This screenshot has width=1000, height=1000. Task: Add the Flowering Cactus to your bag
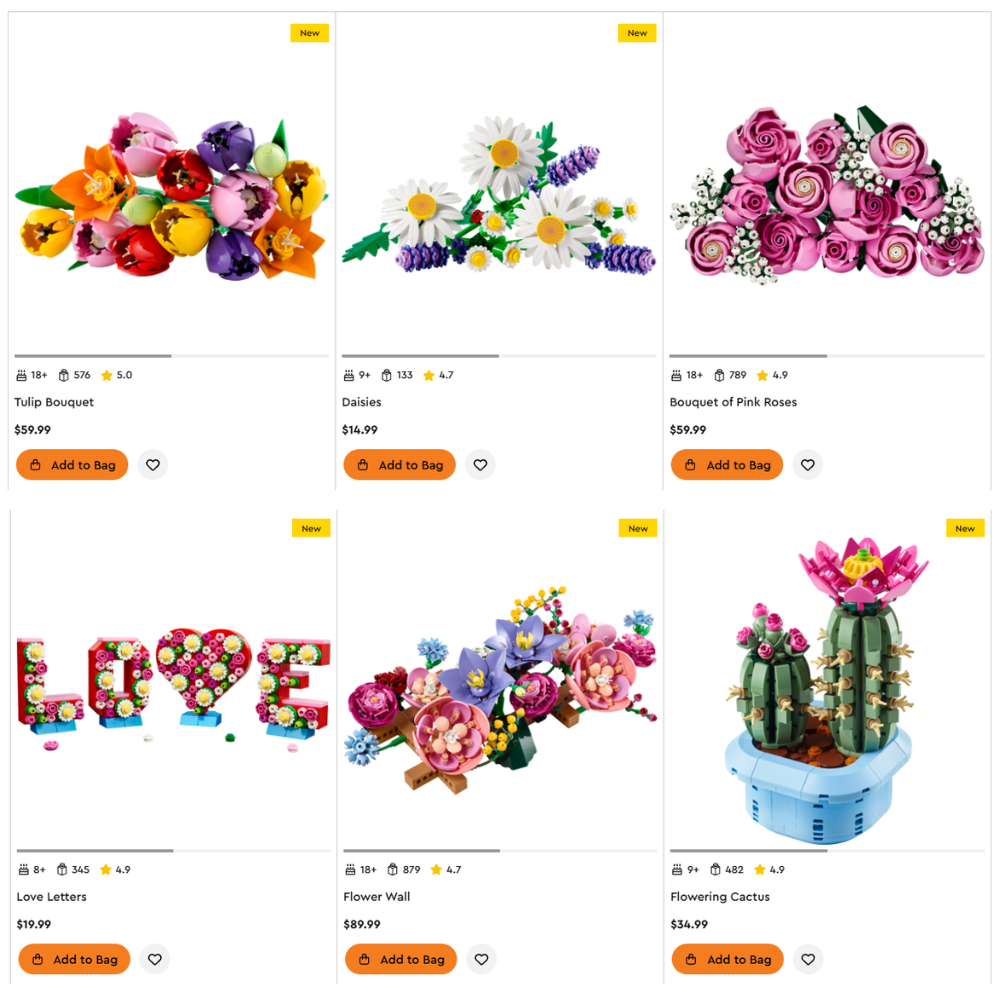727,959
